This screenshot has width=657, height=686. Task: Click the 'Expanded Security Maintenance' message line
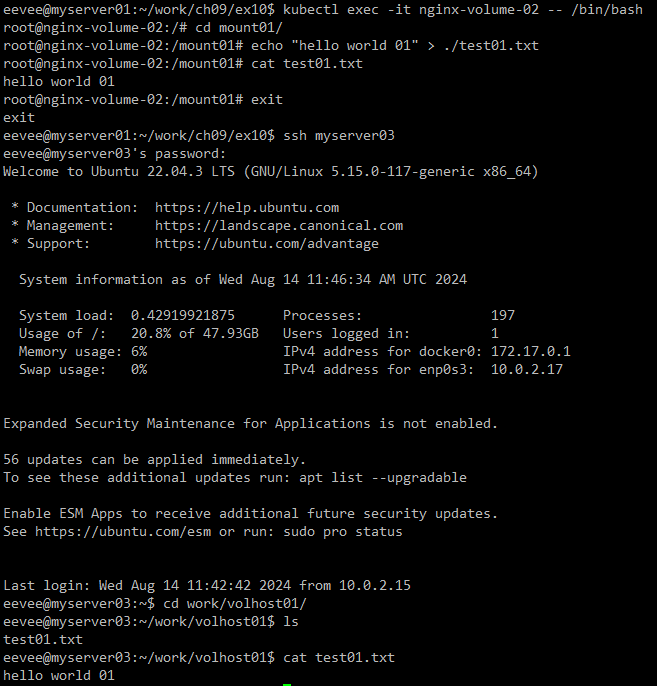(250, 424)
